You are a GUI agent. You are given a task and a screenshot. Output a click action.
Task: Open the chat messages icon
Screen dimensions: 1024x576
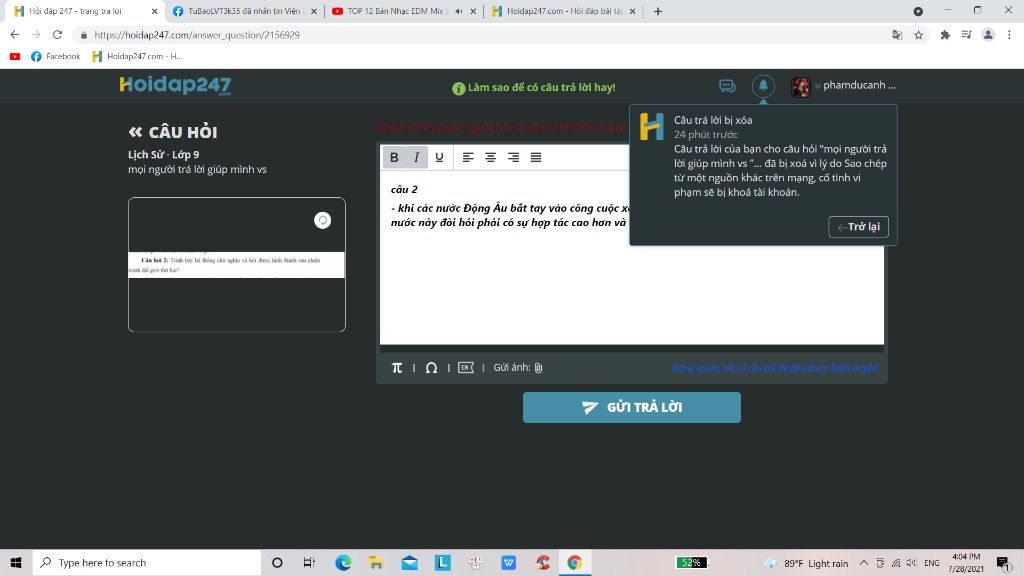point(727,86)
